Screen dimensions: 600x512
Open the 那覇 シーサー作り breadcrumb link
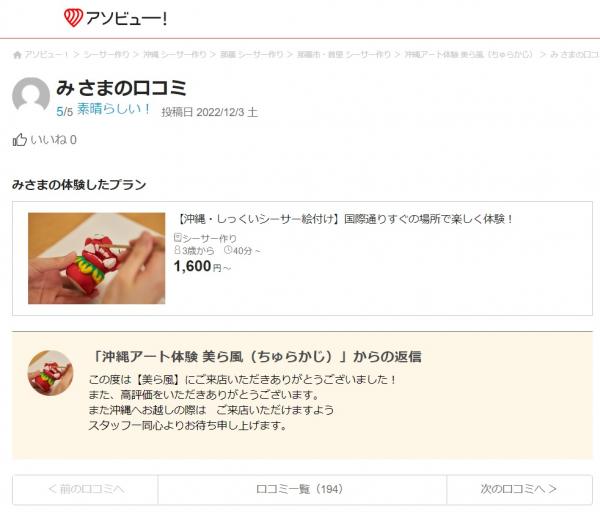pos(252,55)
